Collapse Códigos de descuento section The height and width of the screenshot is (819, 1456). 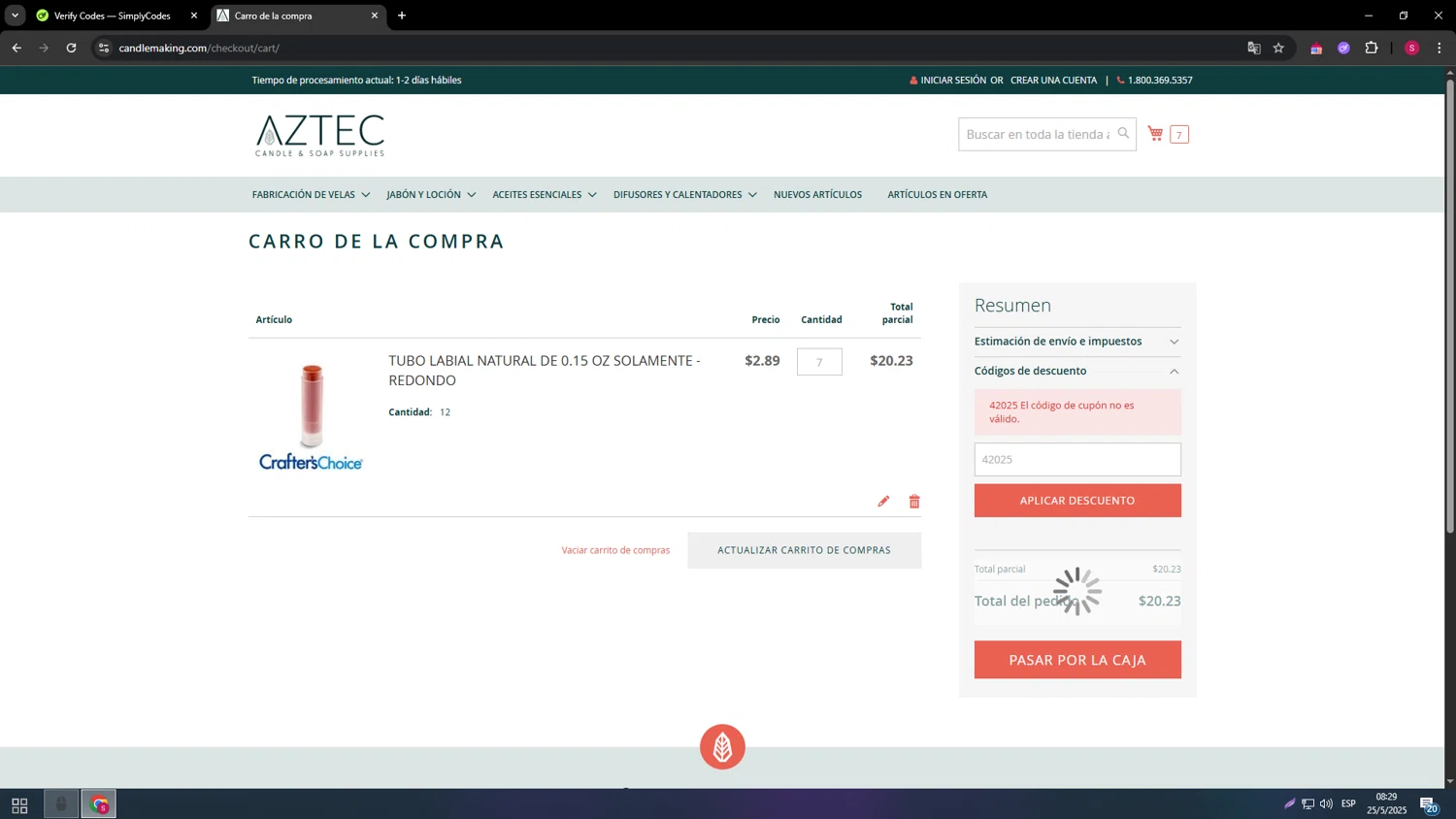[1077, 371]
